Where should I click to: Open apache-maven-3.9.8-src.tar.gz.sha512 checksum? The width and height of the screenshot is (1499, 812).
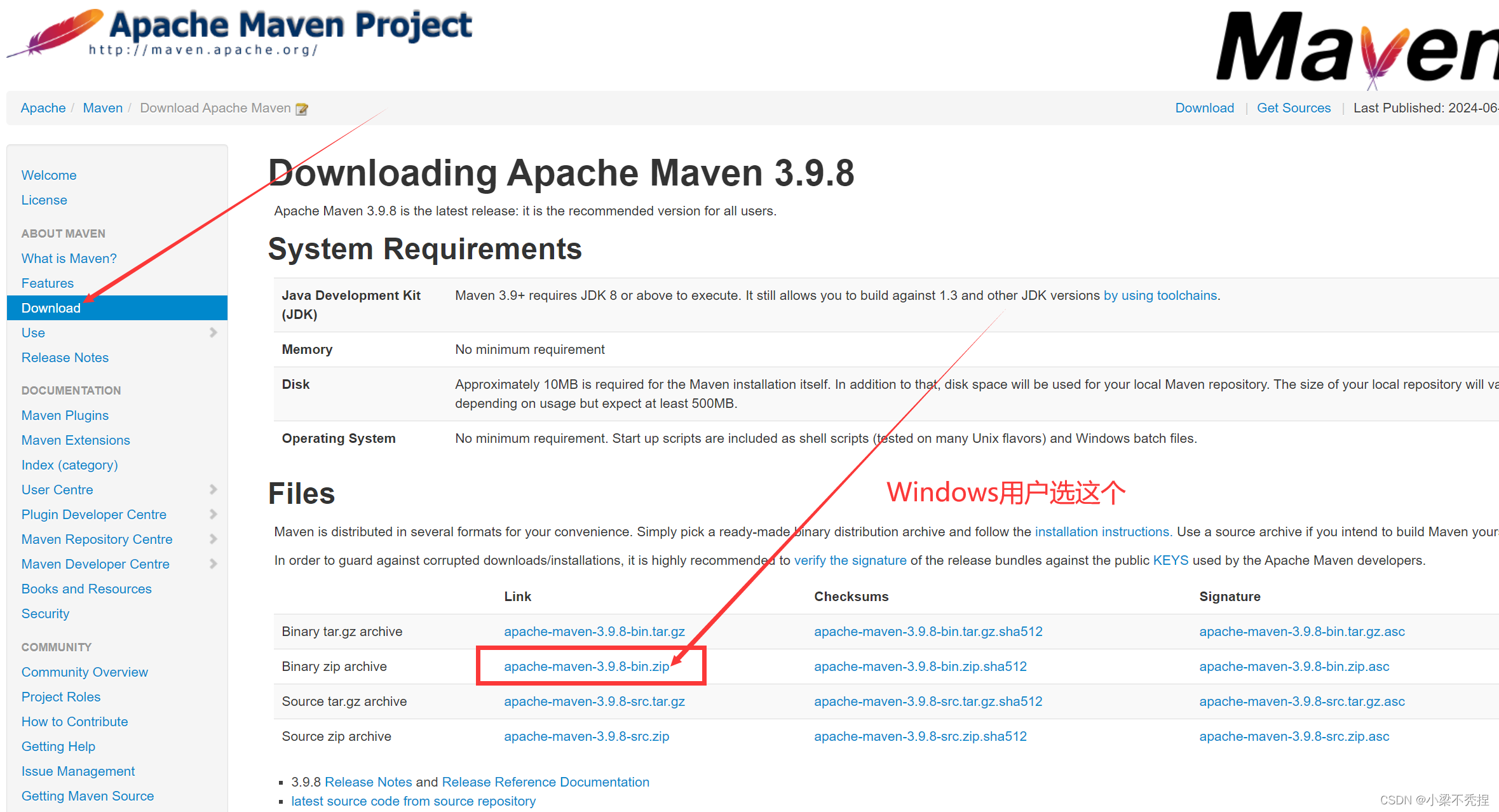tap(928, 701)
